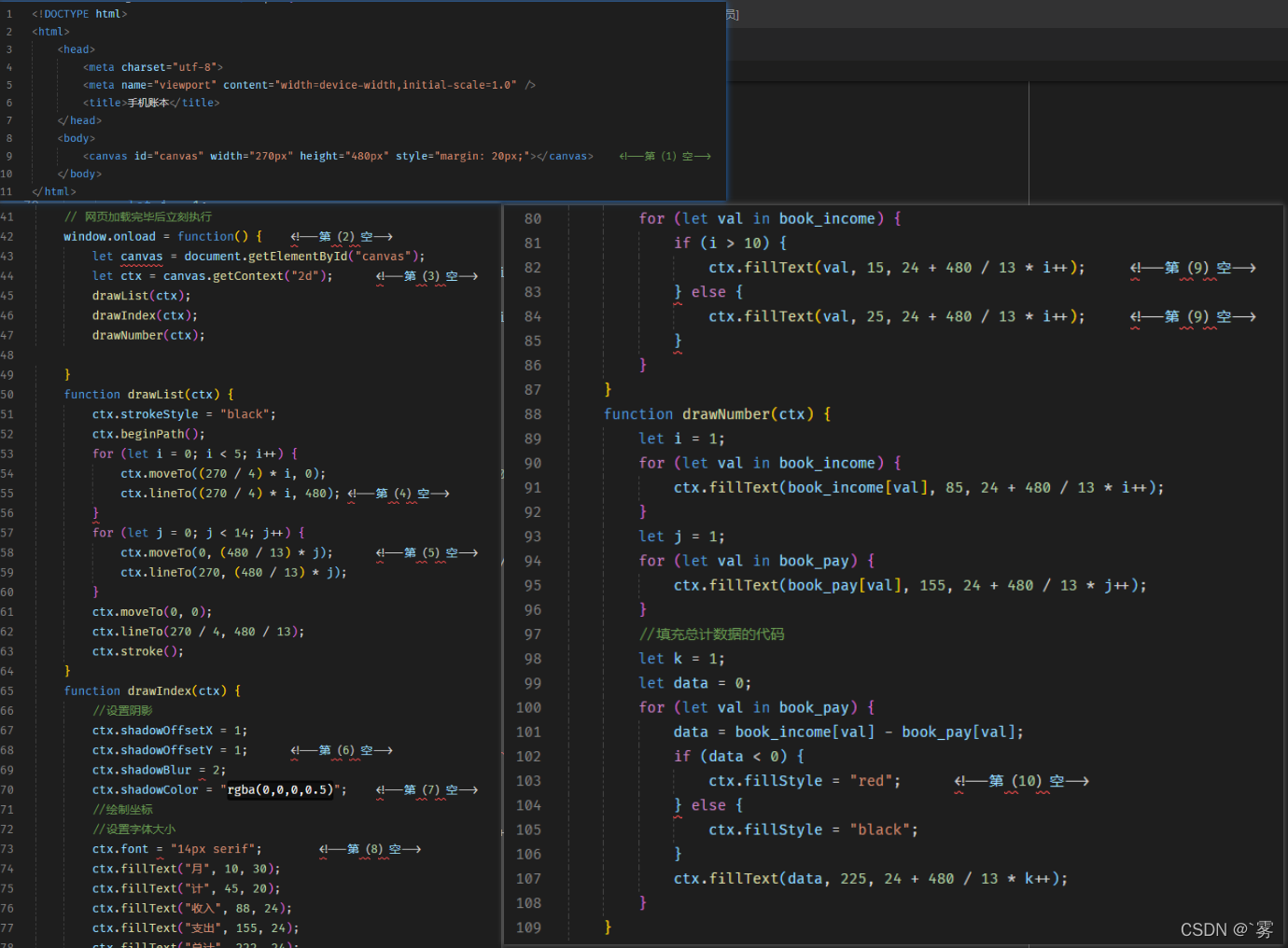The image size is (1288, 948).
Task: Click the let j = 1; line
Action: click(681, 537)
